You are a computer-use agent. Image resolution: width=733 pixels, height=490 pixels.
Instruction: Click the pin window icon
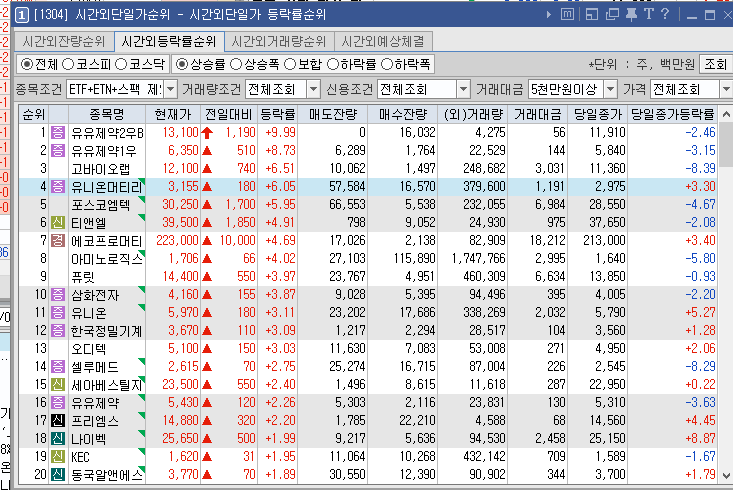pos(631,14)
